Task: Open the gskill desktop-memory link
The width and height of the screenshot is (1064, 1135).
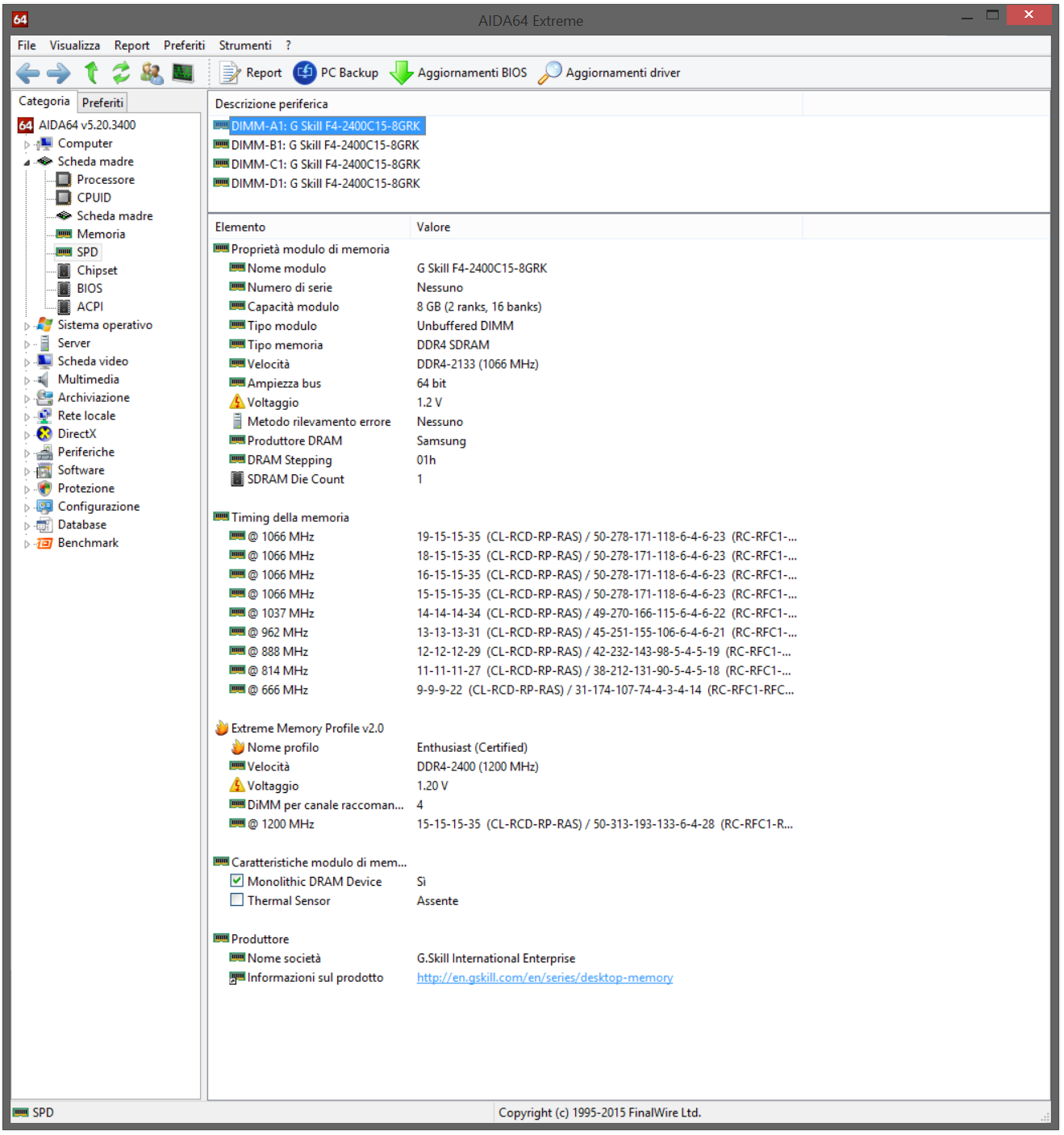Action: click(x=545, y=978)
